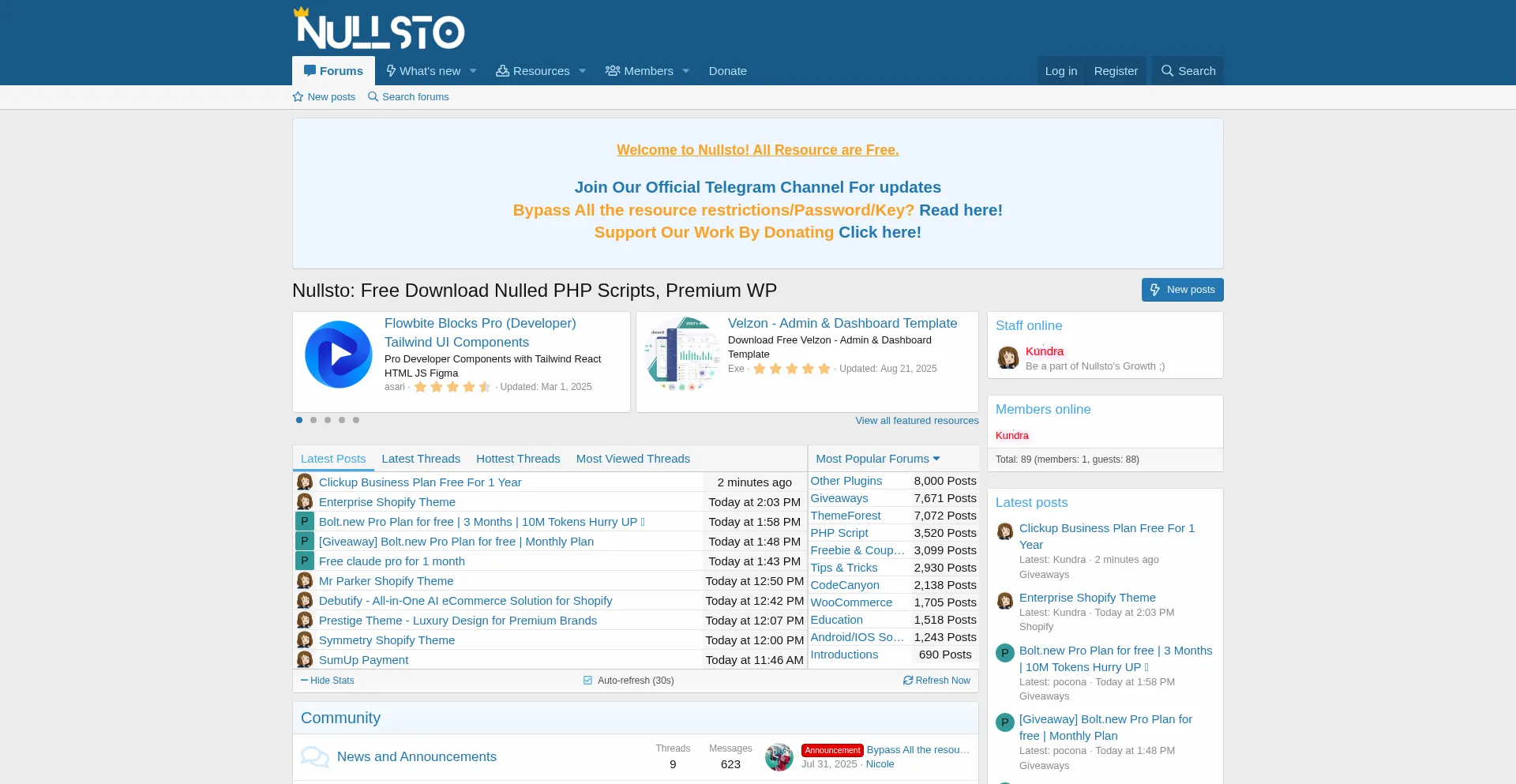The height and width of the screenshot is (784, 1516).
Task: Click the Search forums magnifier icon
Action: point(373,97)
